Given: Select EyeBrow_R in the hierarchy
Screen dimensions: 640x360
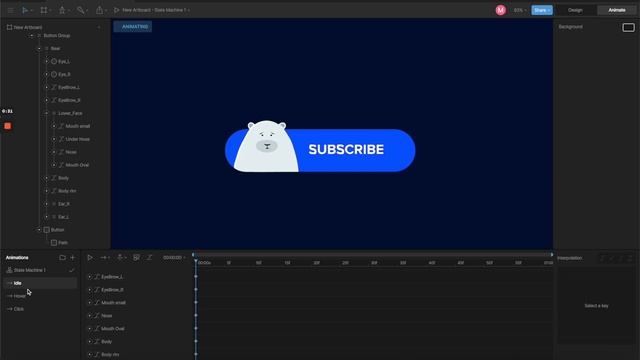Looking at the screenshot, I should [69, 100].
